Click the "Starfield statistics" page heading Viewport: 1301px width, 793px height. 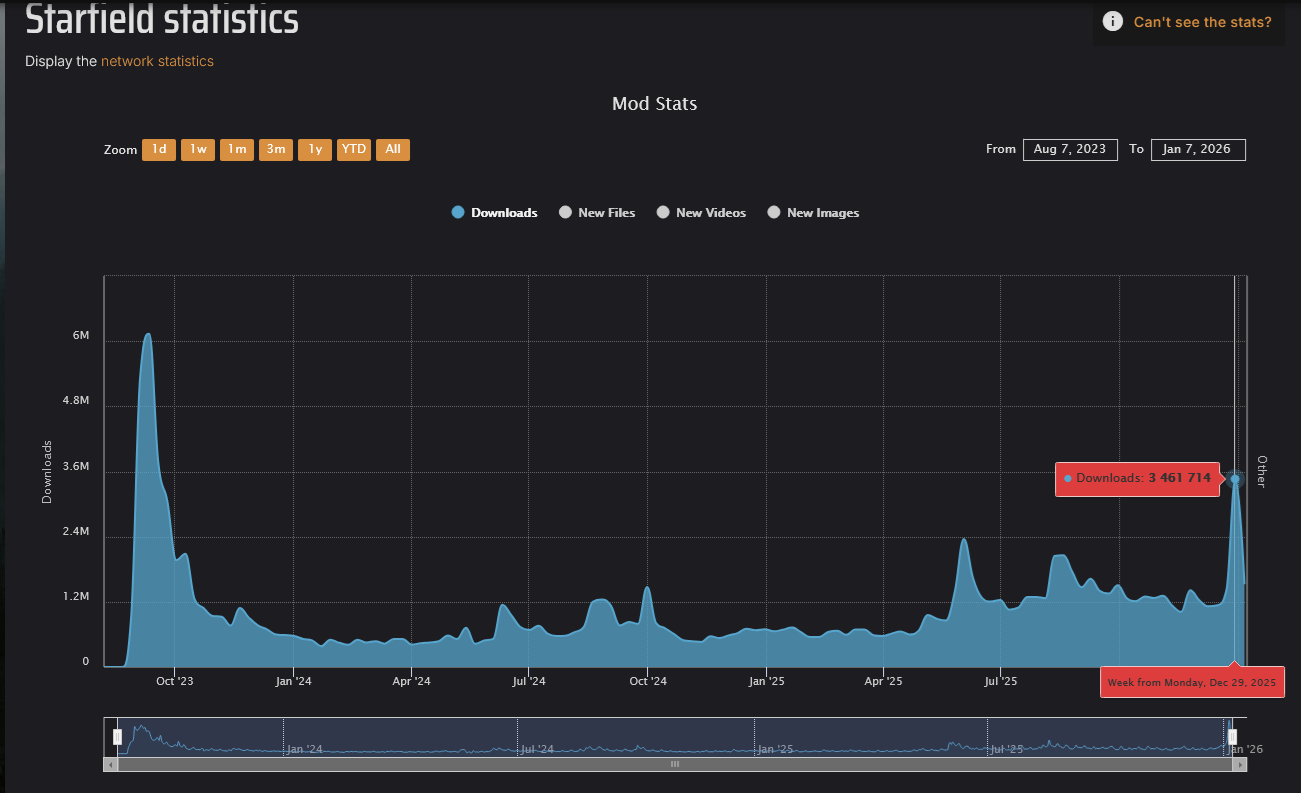[161, 18]
